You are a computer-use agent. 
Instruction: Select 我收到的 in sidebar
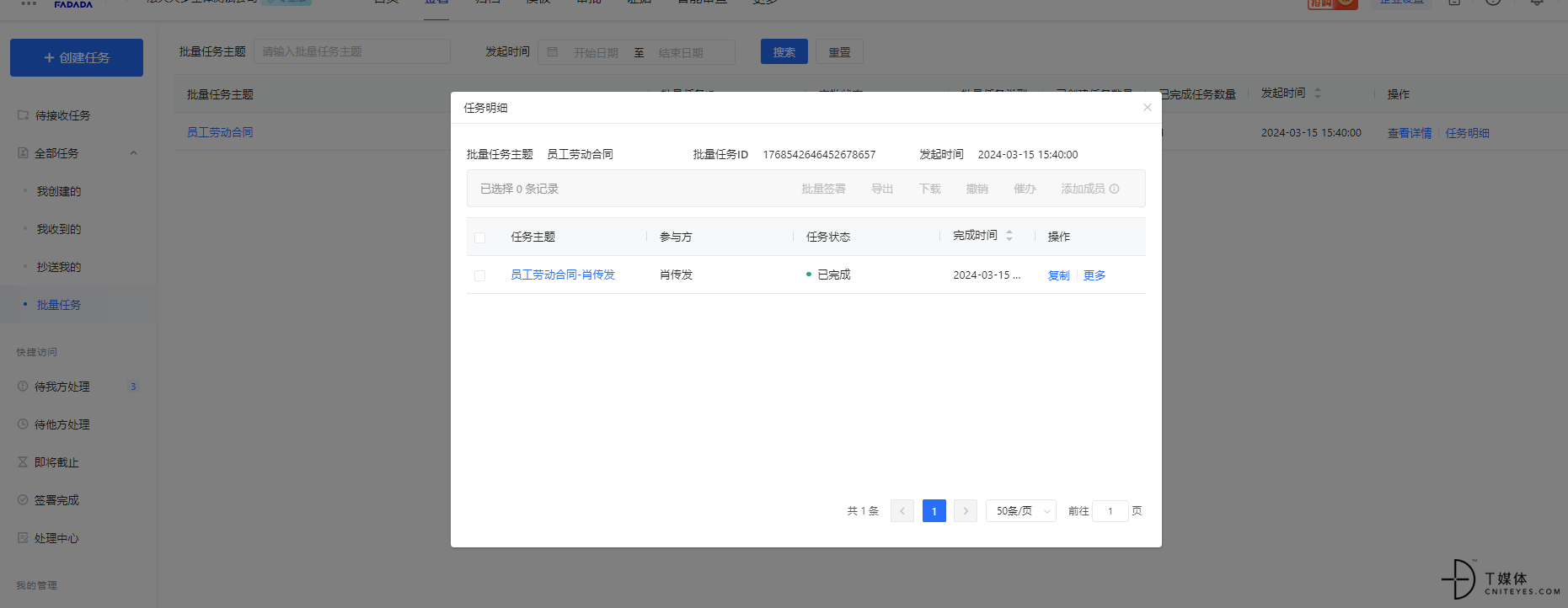[59, 229]
